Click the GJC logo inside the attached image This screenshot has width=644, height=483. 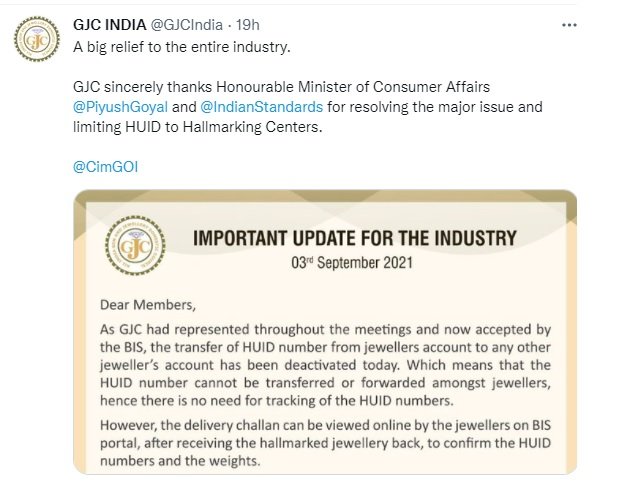[135, 246]
